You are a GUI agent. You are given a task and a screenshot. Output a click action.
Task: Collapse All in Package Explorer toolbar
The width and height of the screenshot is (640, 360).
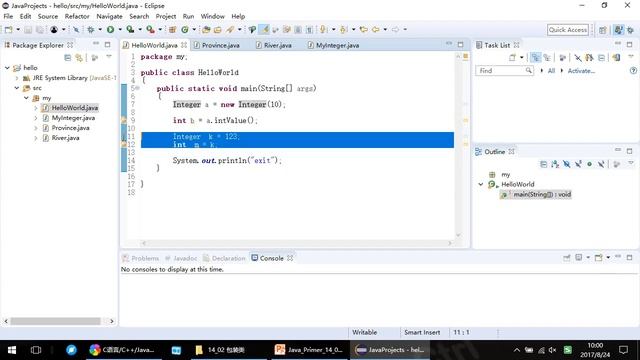tap(68, 58)
